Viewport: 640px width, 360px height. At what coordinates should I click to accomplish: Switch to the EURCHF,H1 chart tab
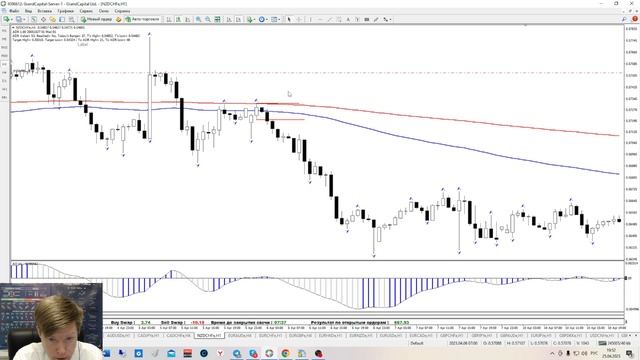270,336
